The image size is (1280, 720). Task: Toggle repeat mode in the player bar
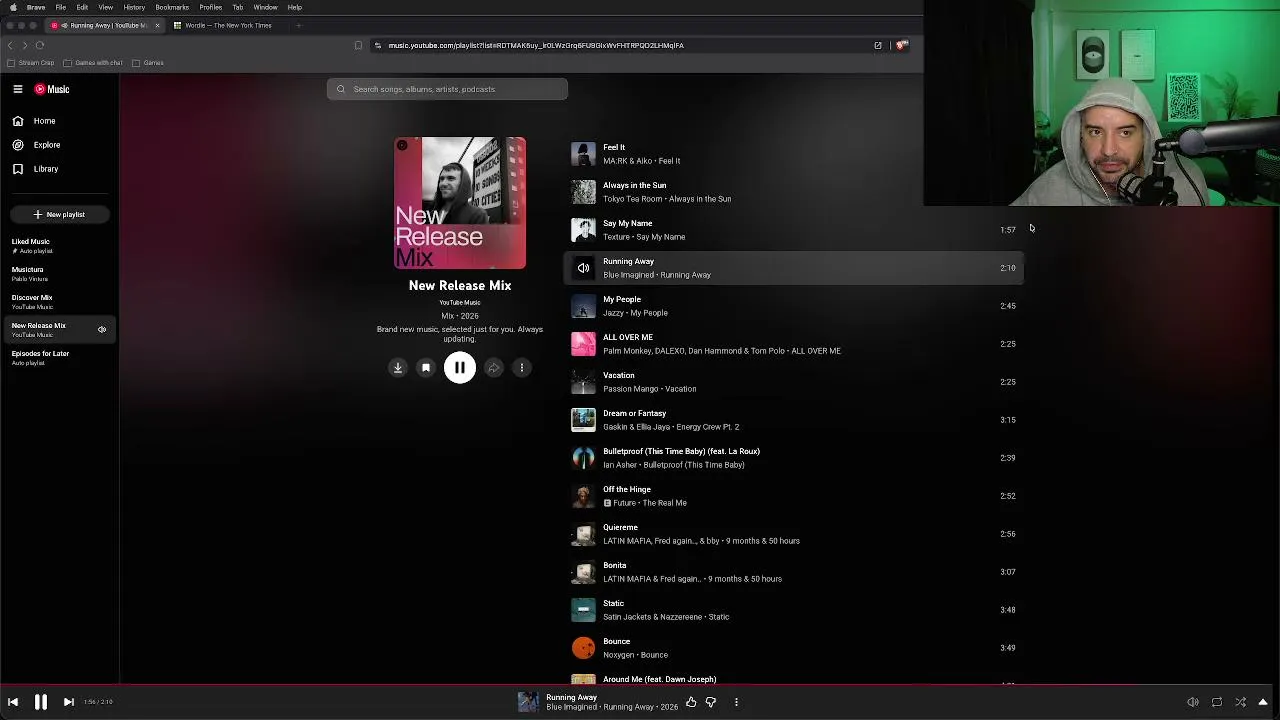(1216, 702)
